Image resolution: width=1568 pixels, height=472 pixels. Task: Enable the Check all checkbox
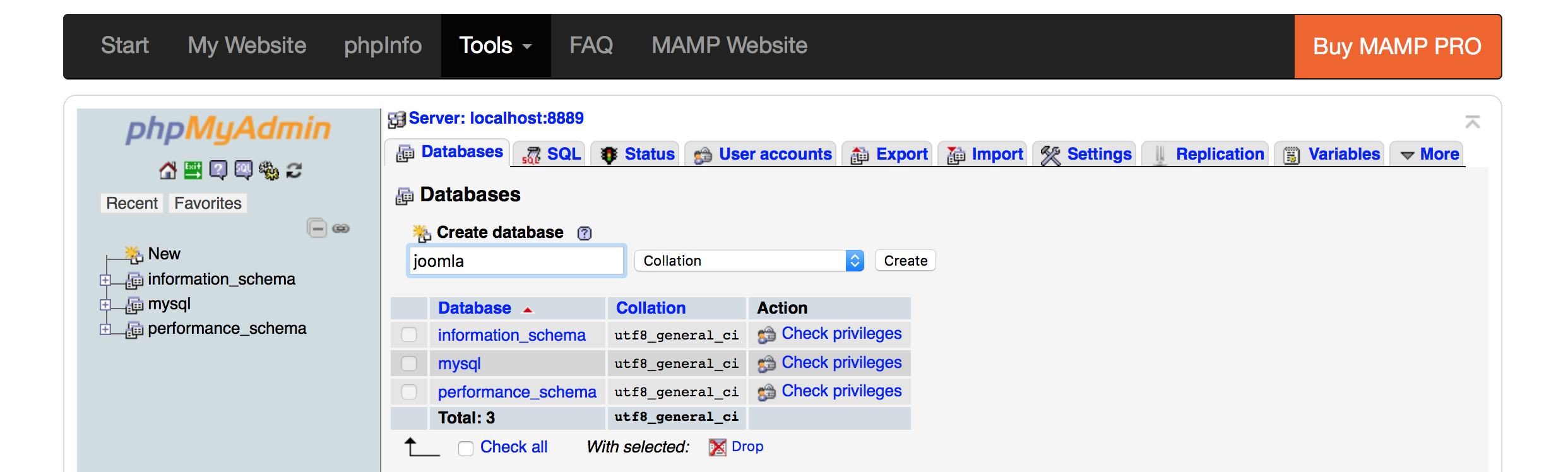click(x=466, y=448)
